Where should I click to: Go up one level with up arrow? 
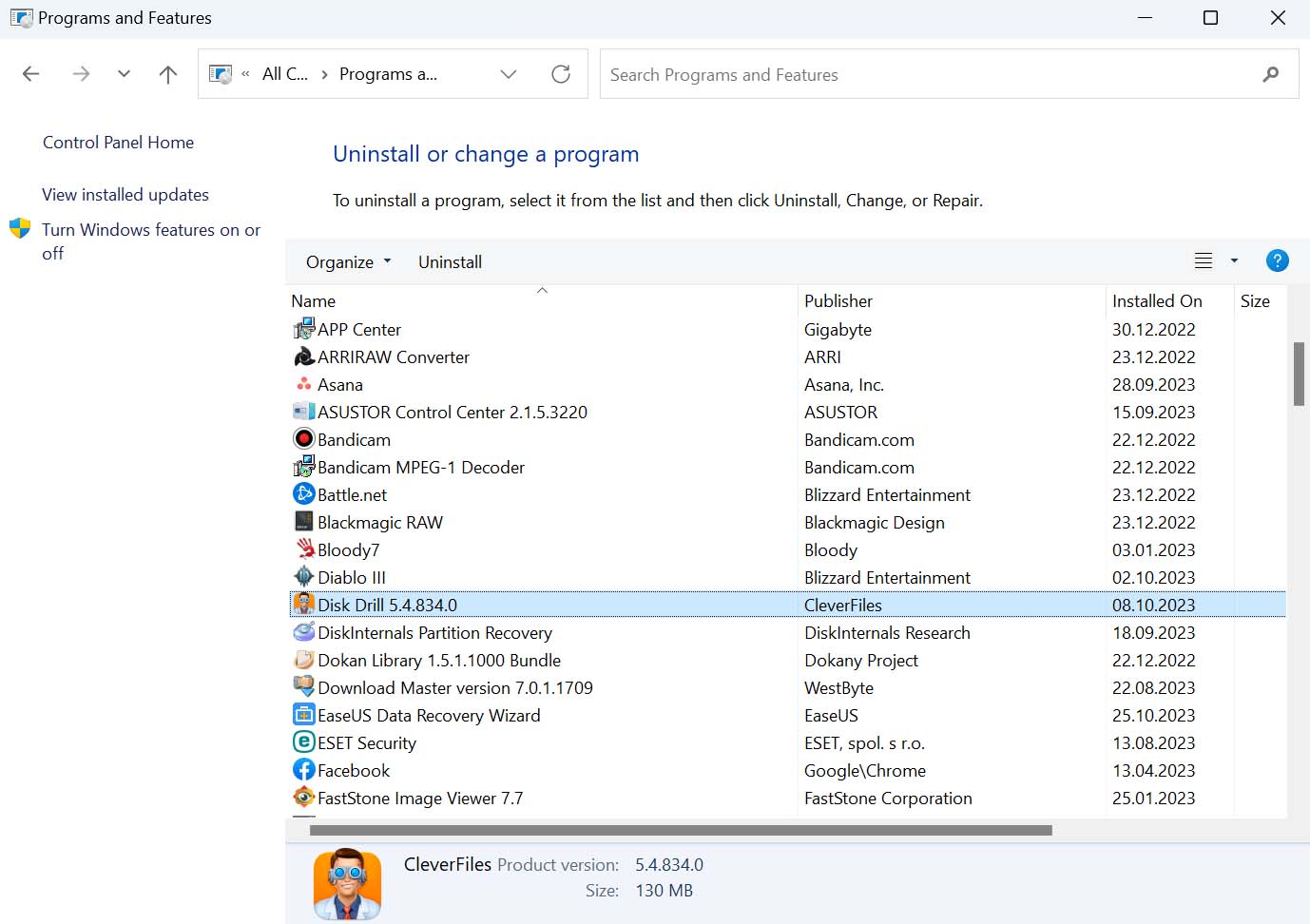pos(168,74)
